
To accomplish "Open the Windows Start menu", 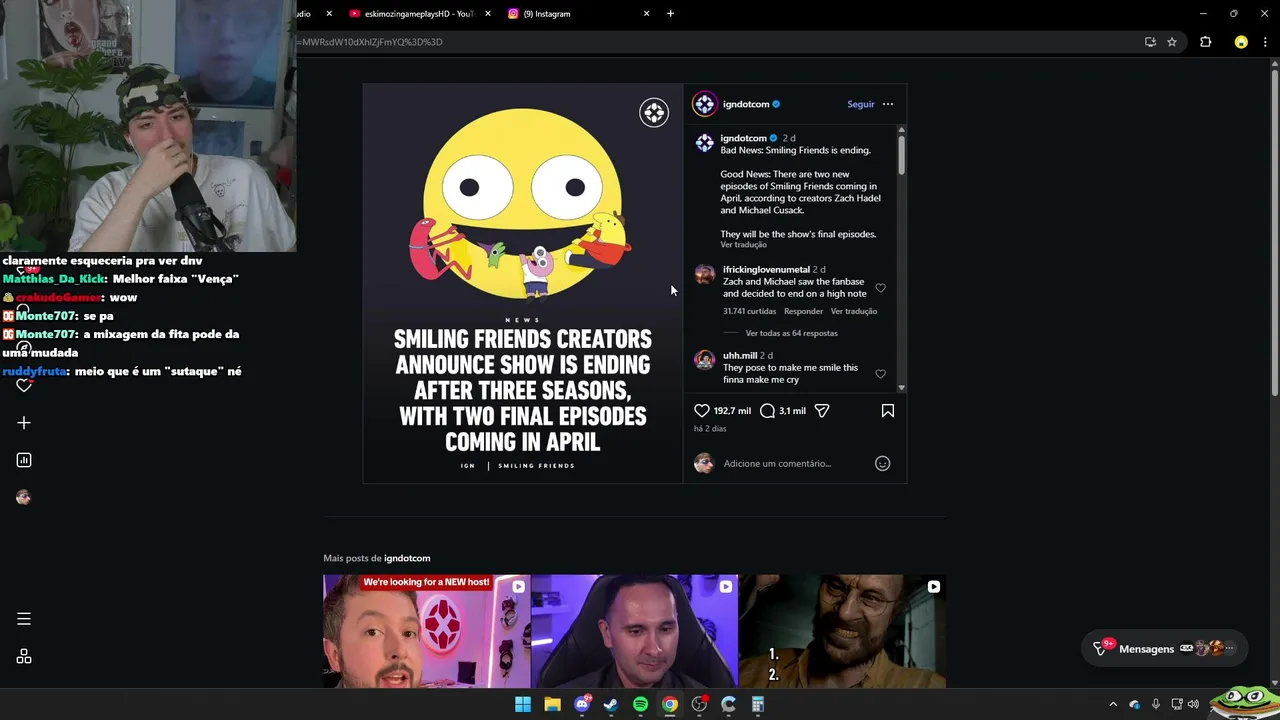I will (x=522, y=704).
